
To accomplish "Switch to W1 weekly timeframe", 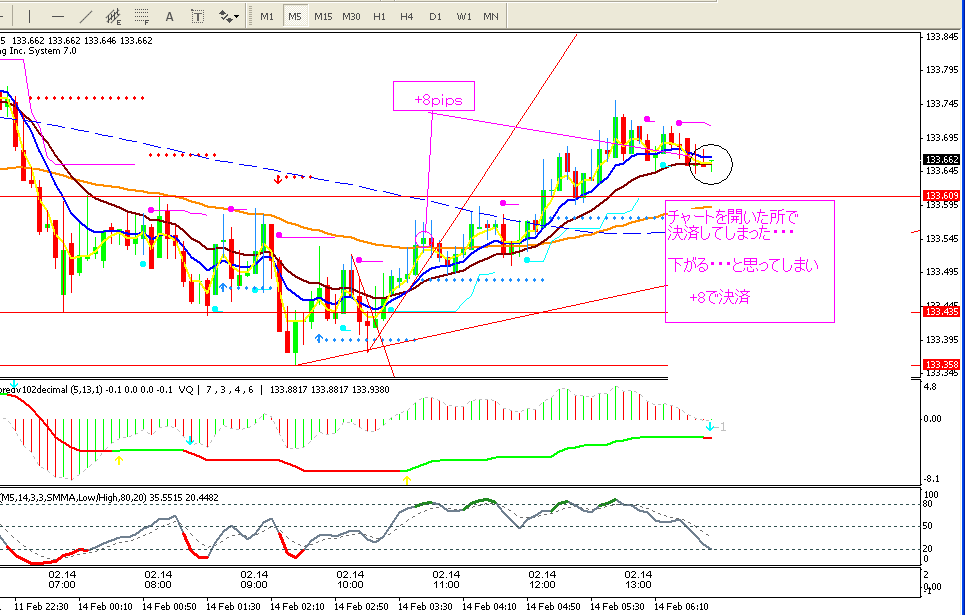I will [463, 17].
